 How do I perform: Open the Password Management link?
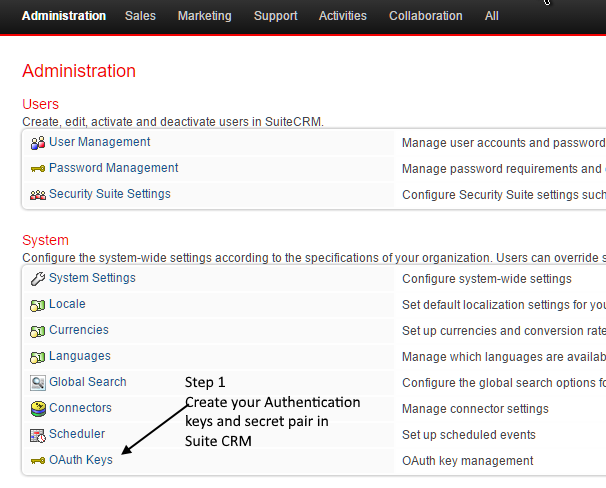coord(113,168)
